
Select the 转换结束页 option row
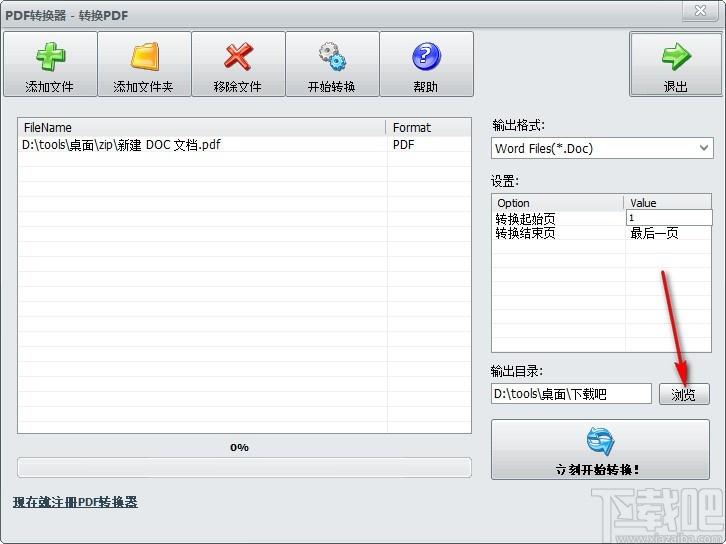point(601,233)
